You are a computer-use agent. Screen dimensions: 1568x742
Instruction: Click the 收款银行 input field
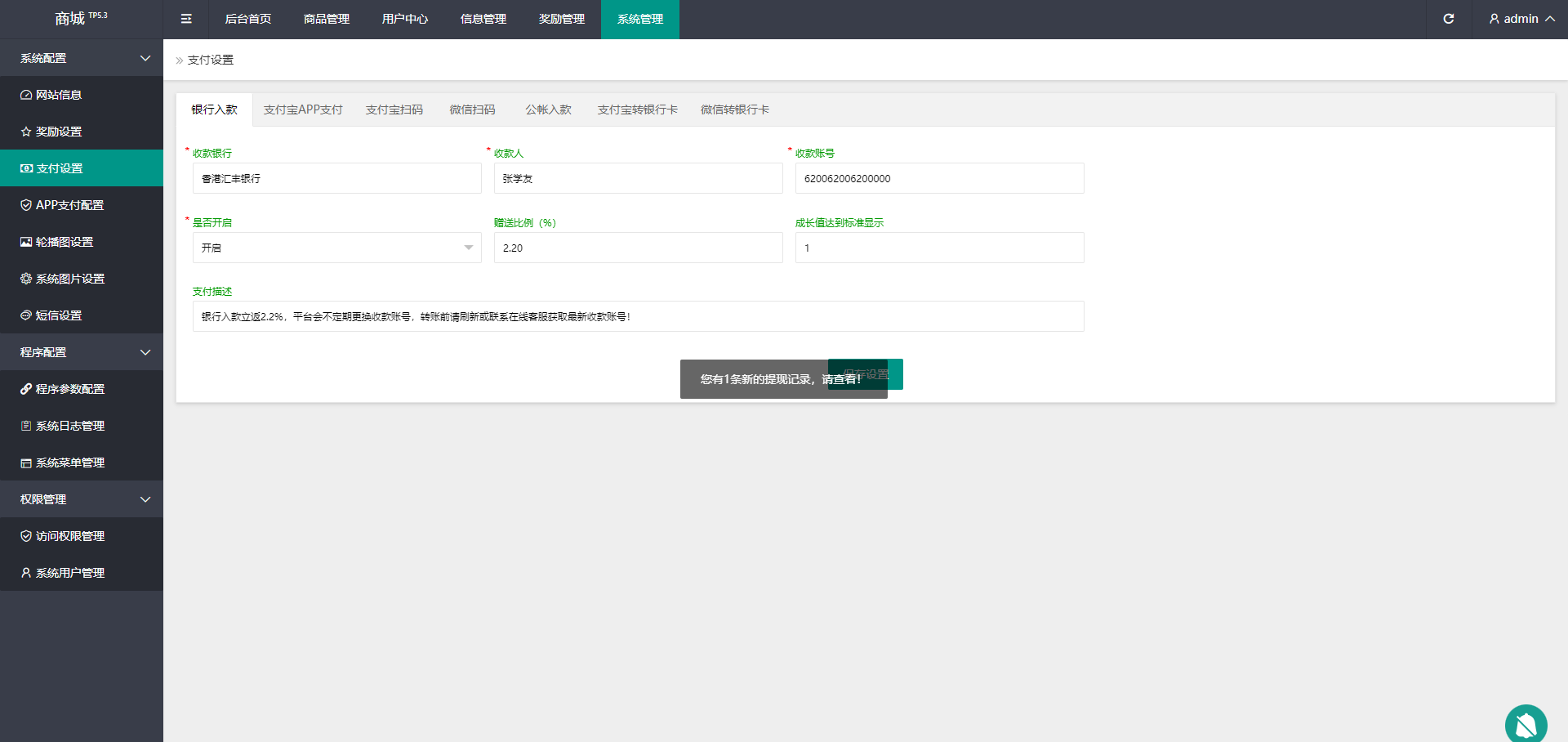(x=336, y=178)
